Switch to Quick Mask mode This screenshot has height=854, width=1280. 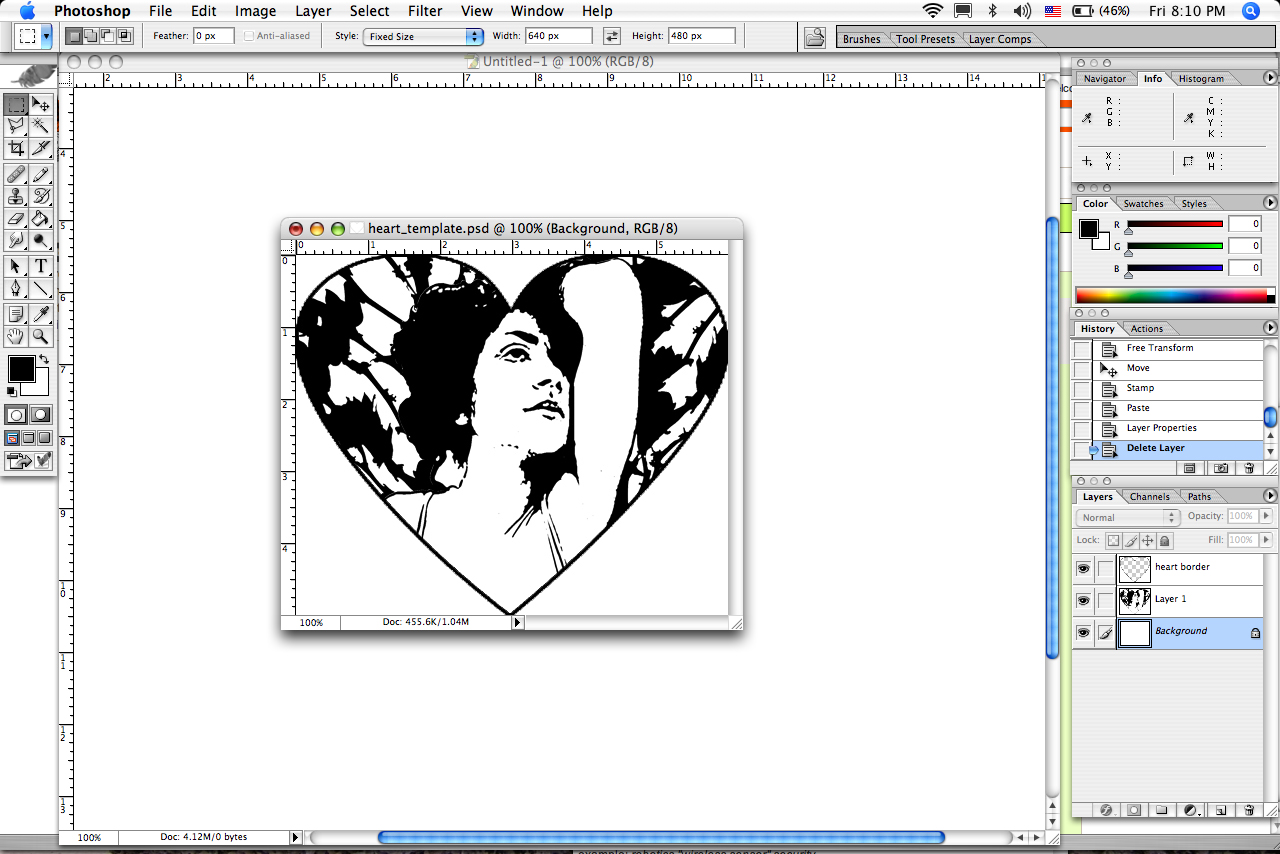click(x=41, y=414)
